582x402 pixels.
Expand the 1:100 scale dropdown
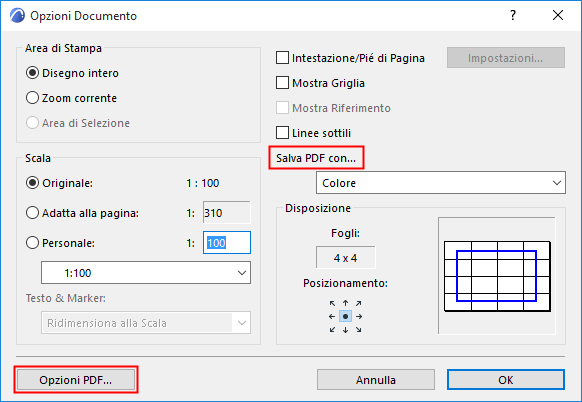click(x=146, y=273)
